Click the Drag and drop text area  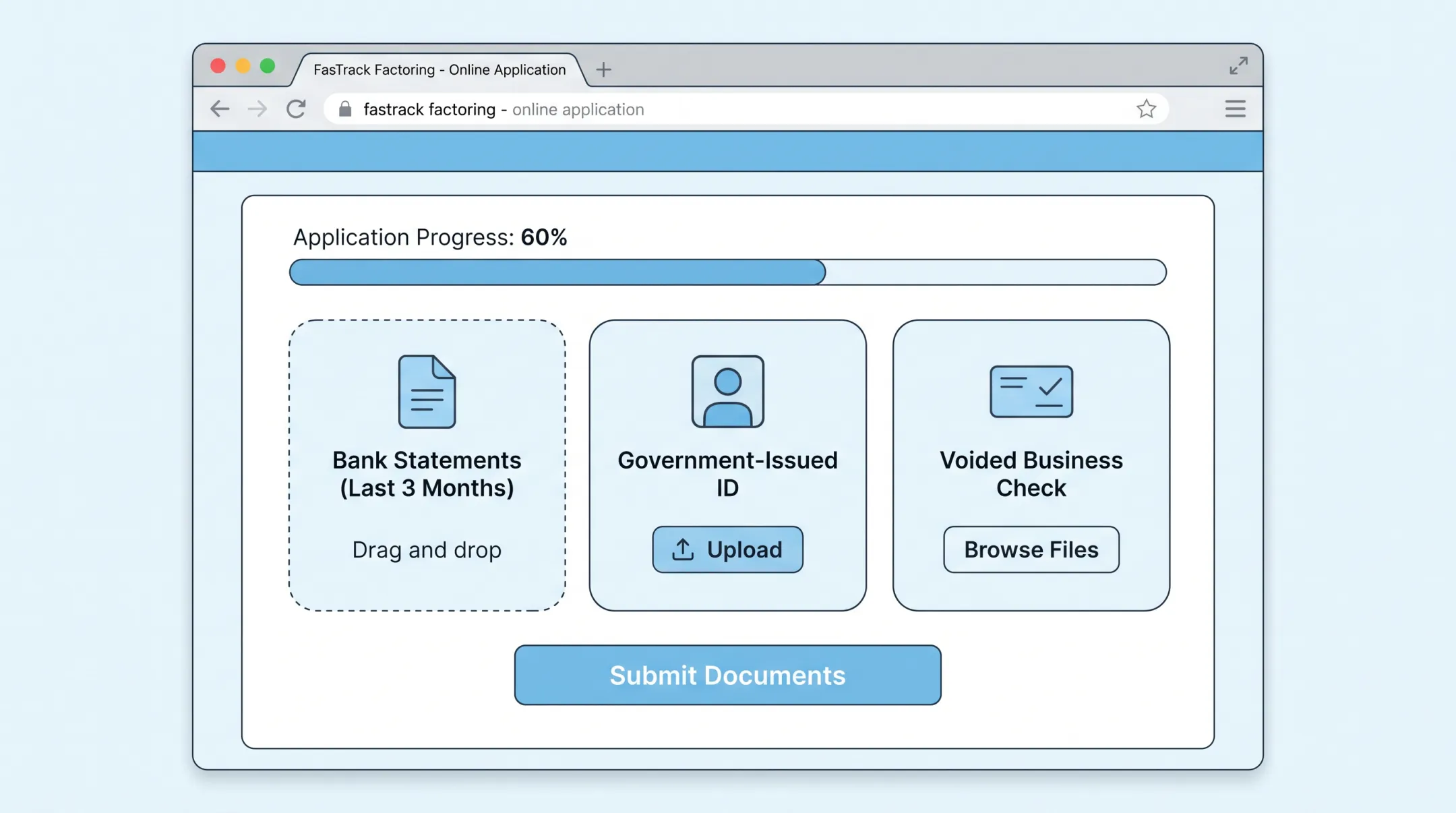427,549
